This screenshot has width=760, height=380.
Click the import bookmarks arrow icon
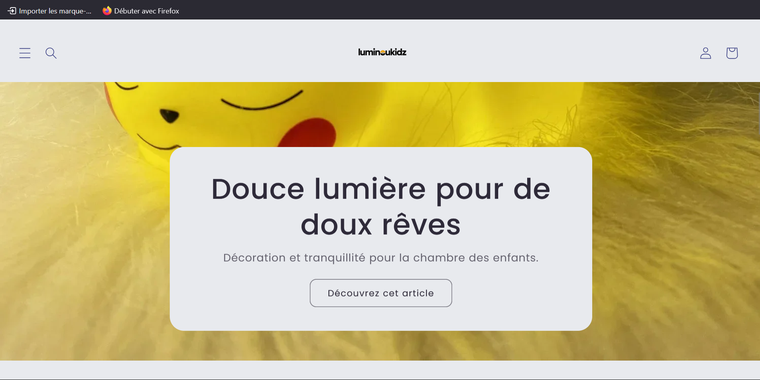(x=12, y=11)
